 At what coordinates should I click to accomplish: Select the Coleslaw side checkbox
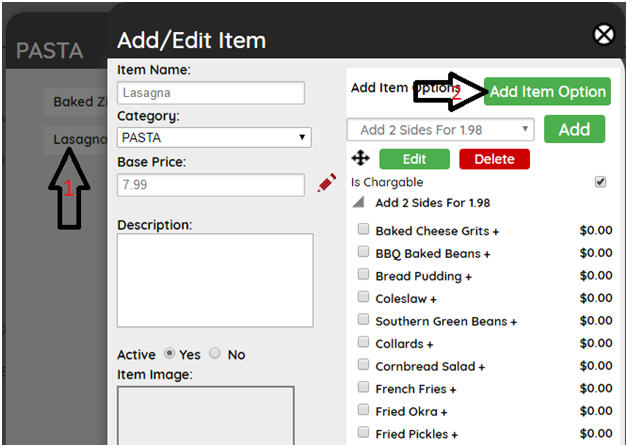click(x=364, y=298)
